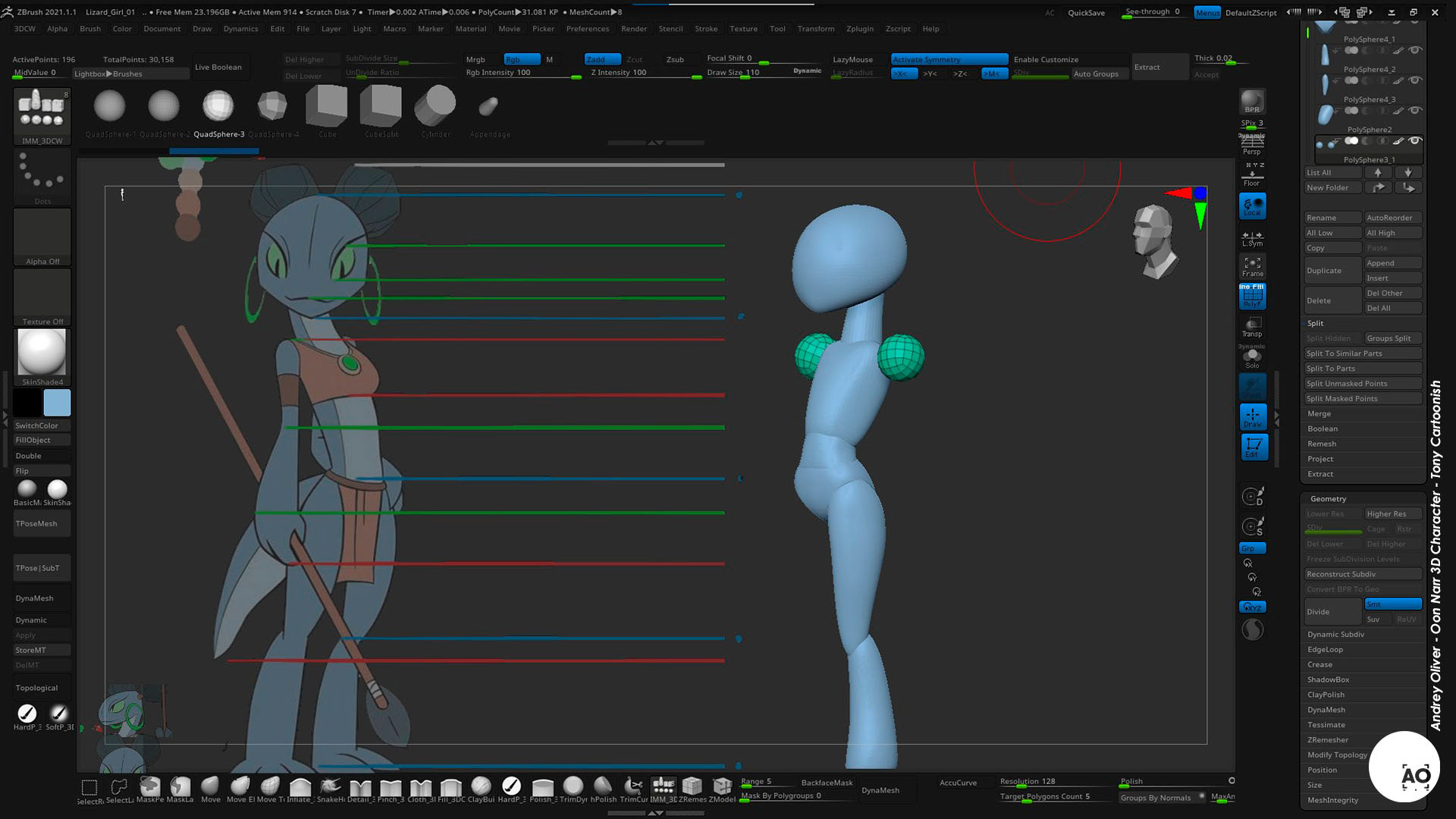Click the Rename button

1332,218
